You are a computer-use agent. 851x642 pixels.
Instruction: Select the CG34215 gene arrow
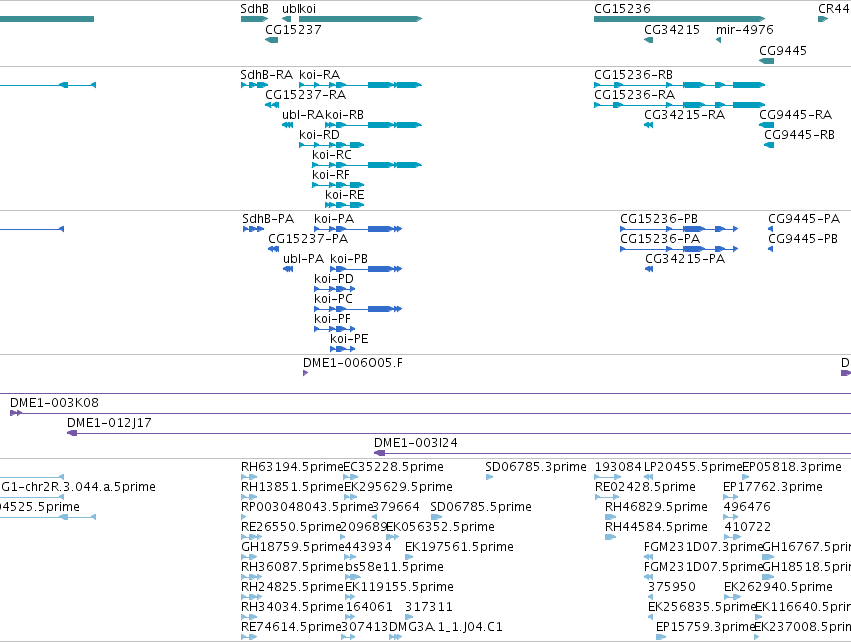(x=649, y=40)
